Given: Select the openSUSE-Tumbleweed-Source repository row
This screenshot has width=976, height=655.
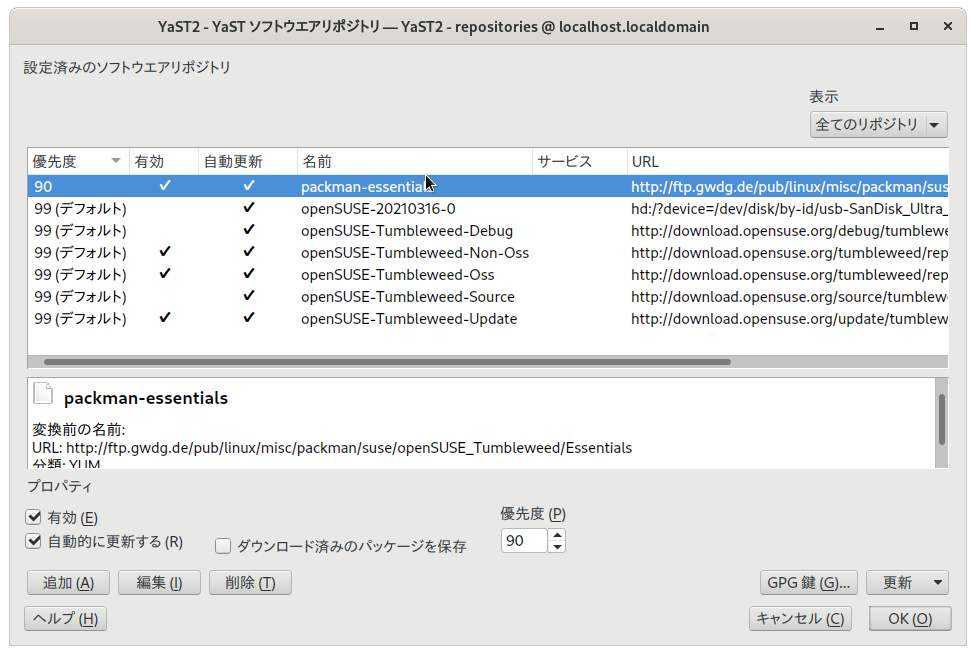Looking at the screenshot, I should [488, 296].
